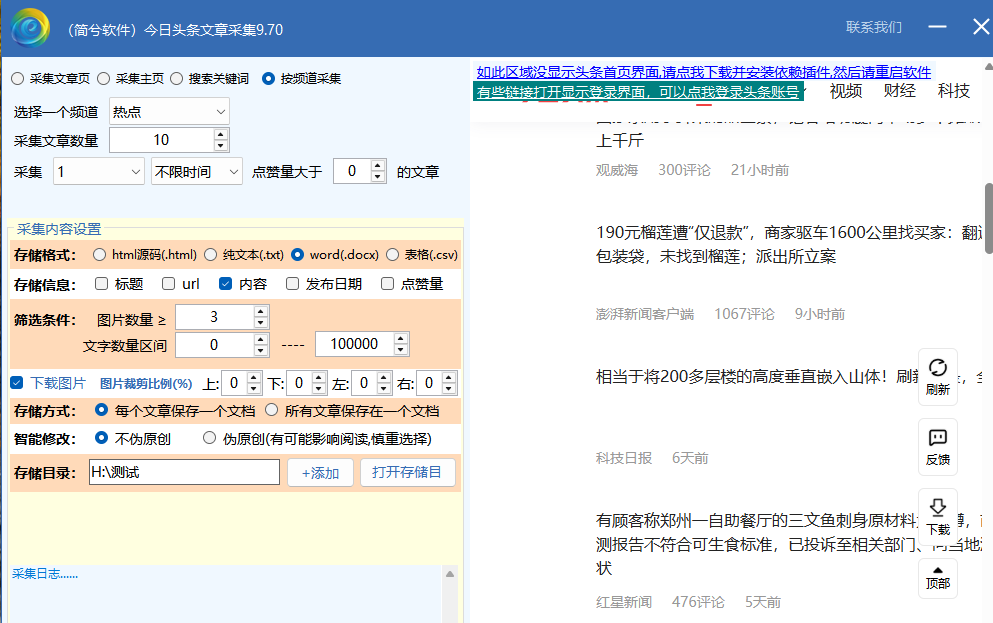This screenshot has width=993, height=623.
Task: Increase maximum 文字数量 100000 with up arrow
Action: (400, 339)
